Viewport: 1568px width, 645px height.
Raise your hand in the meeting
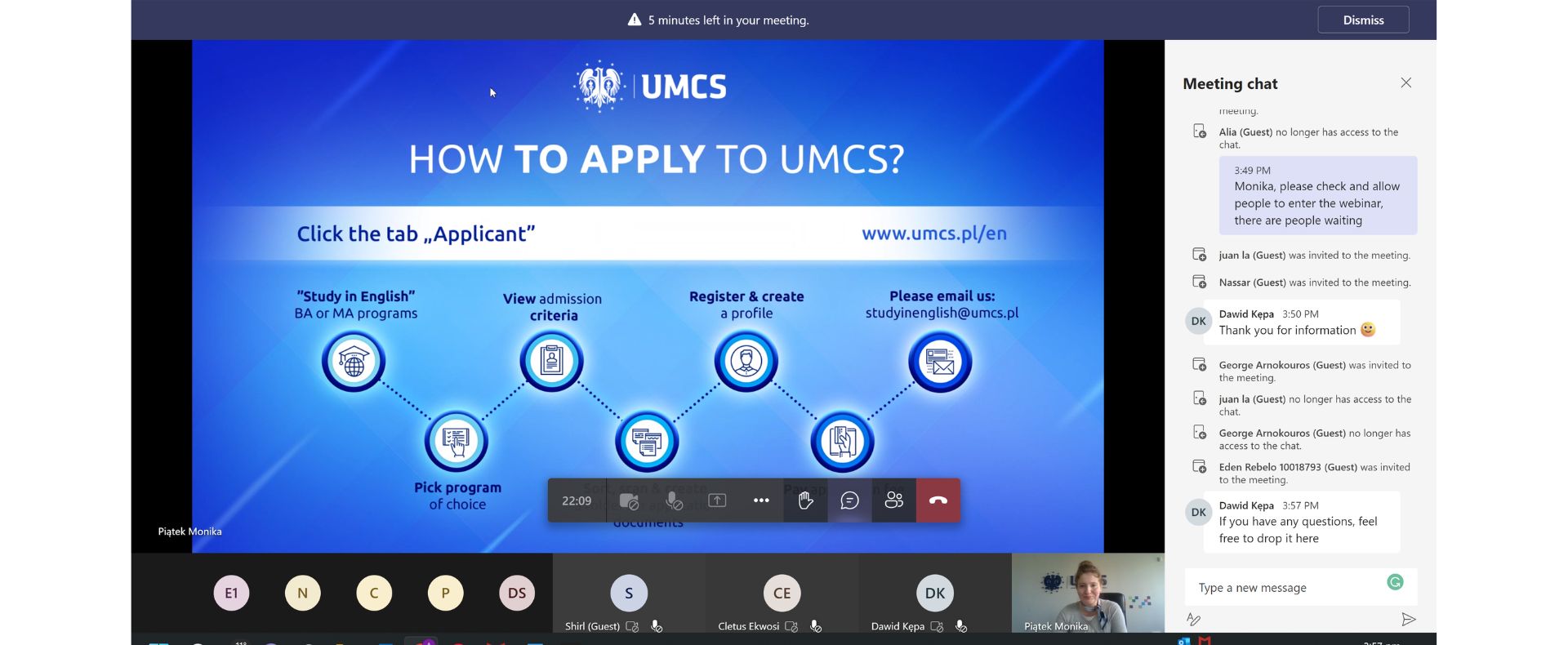pos(805,500)
